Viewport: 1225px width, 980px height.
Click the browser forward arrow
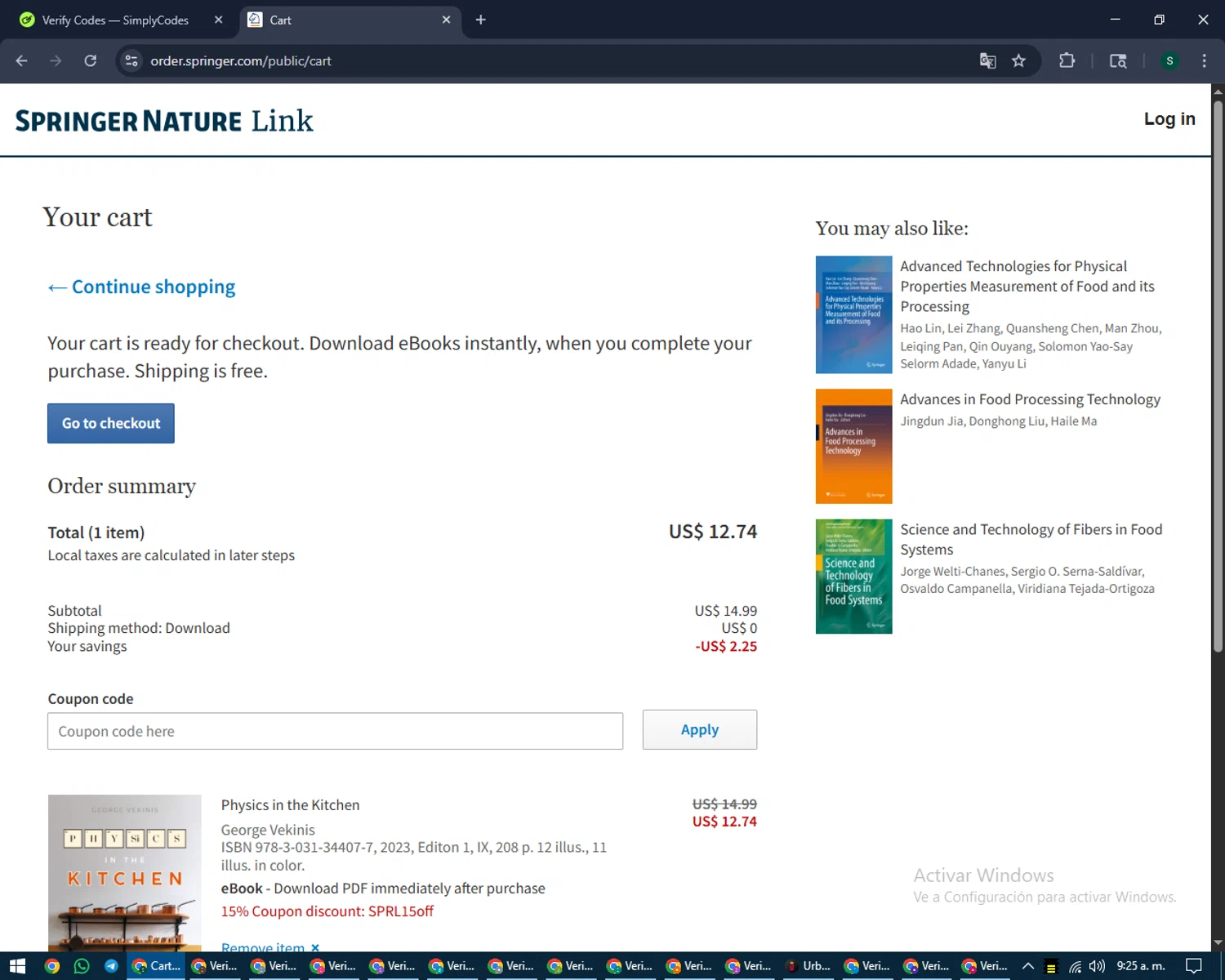pos(56,60)
